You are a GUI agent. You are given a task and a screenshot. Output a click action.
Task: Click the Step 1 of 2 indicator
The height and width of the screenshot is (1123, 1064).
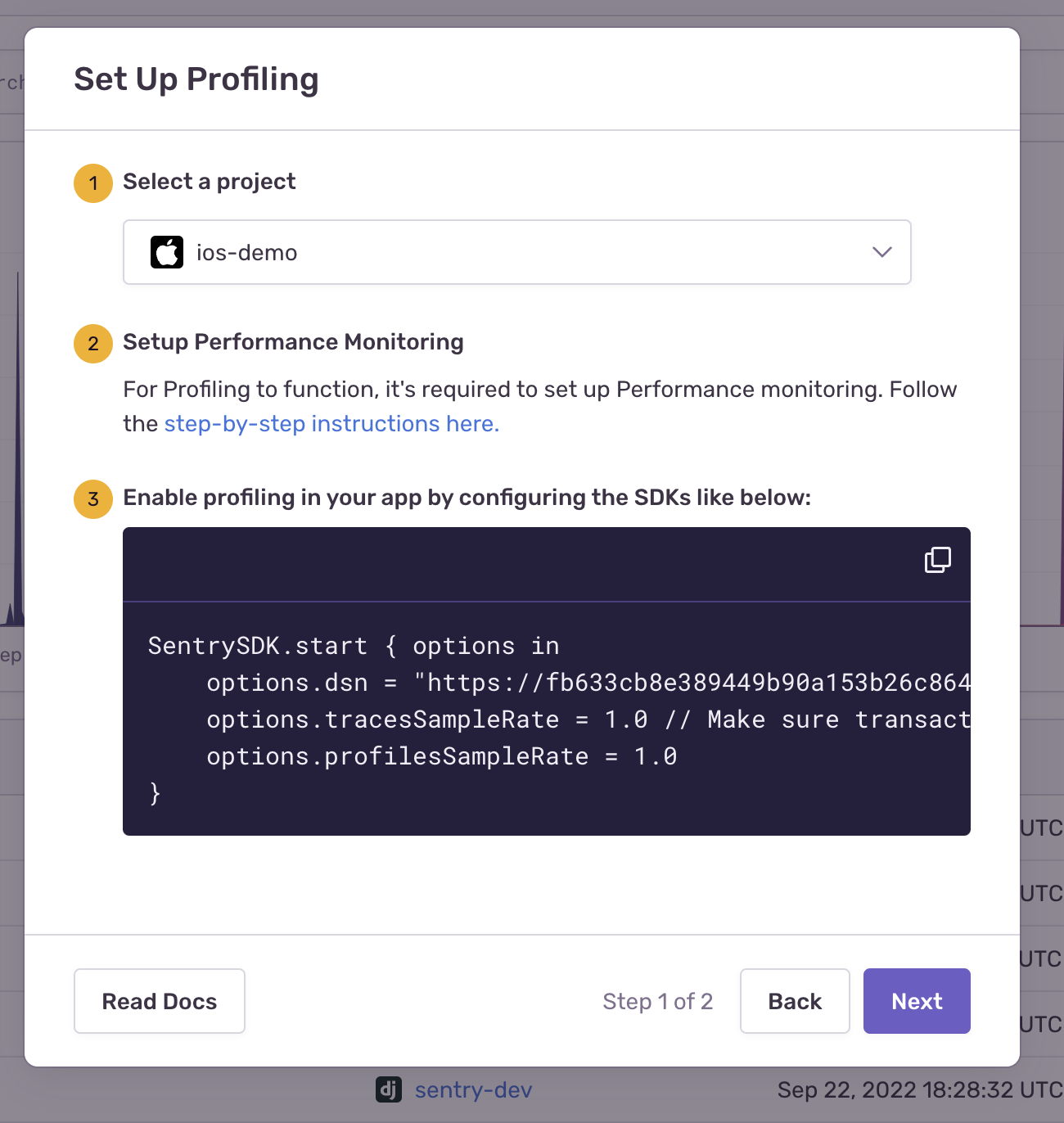point(658,1001)
